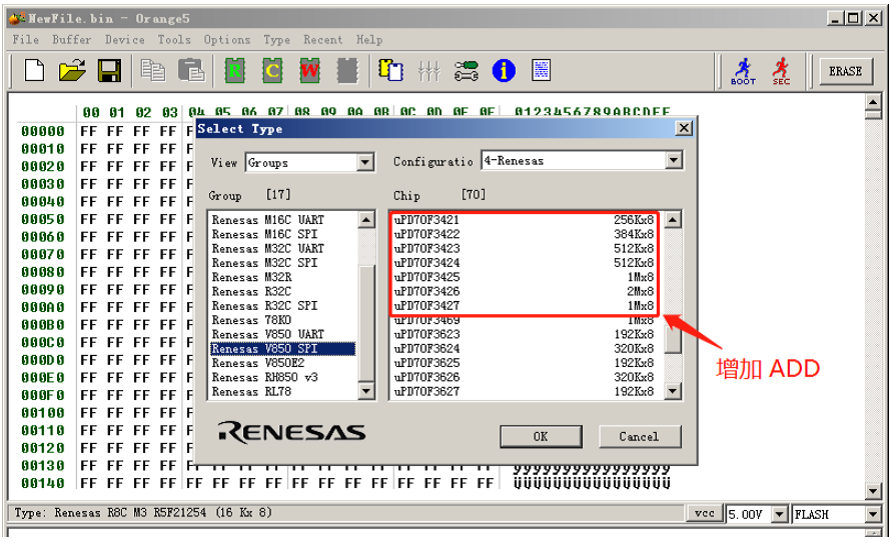
Task: Open a file with the folder icon
Action: click(x=72, y=71)
